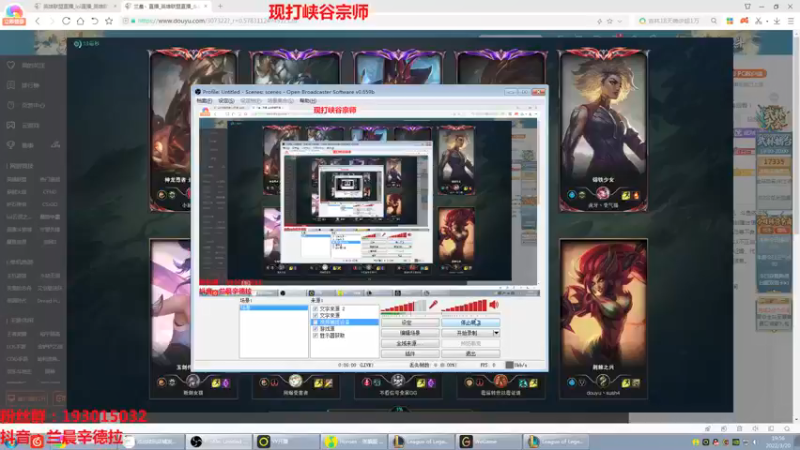Open the third OBS menu bar item
This screenshot has width=800, height=450.
(251, 101)
